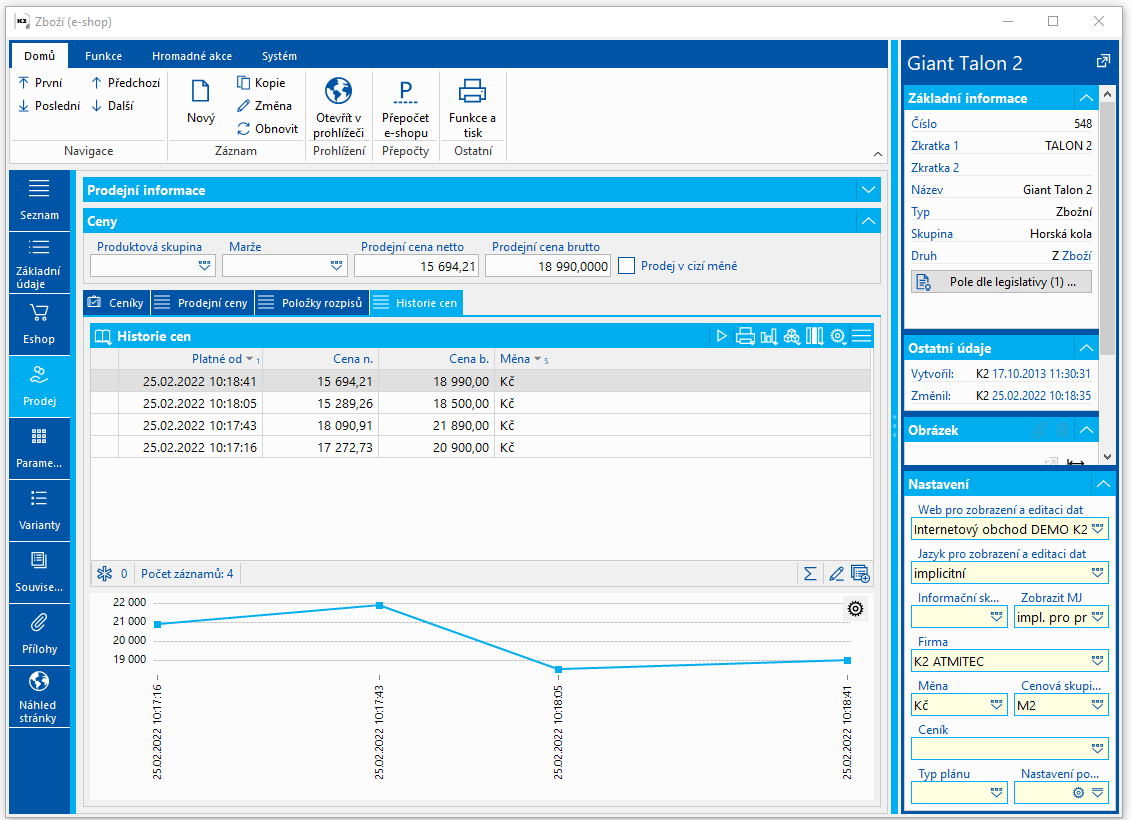Click the Nový new record icon
Screen dimensions: 1132x820
pyautogui.click(x=200, y=92)
